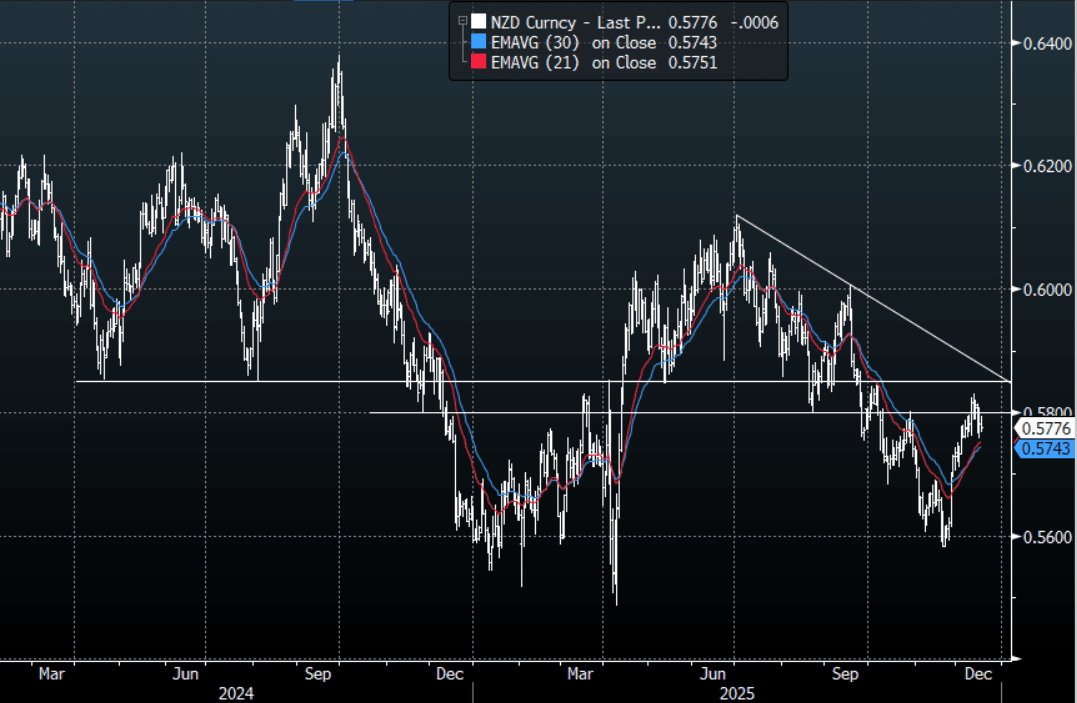Click the Jun 2025 month axis label
The image size is (1077, 703).
point(713,674)
